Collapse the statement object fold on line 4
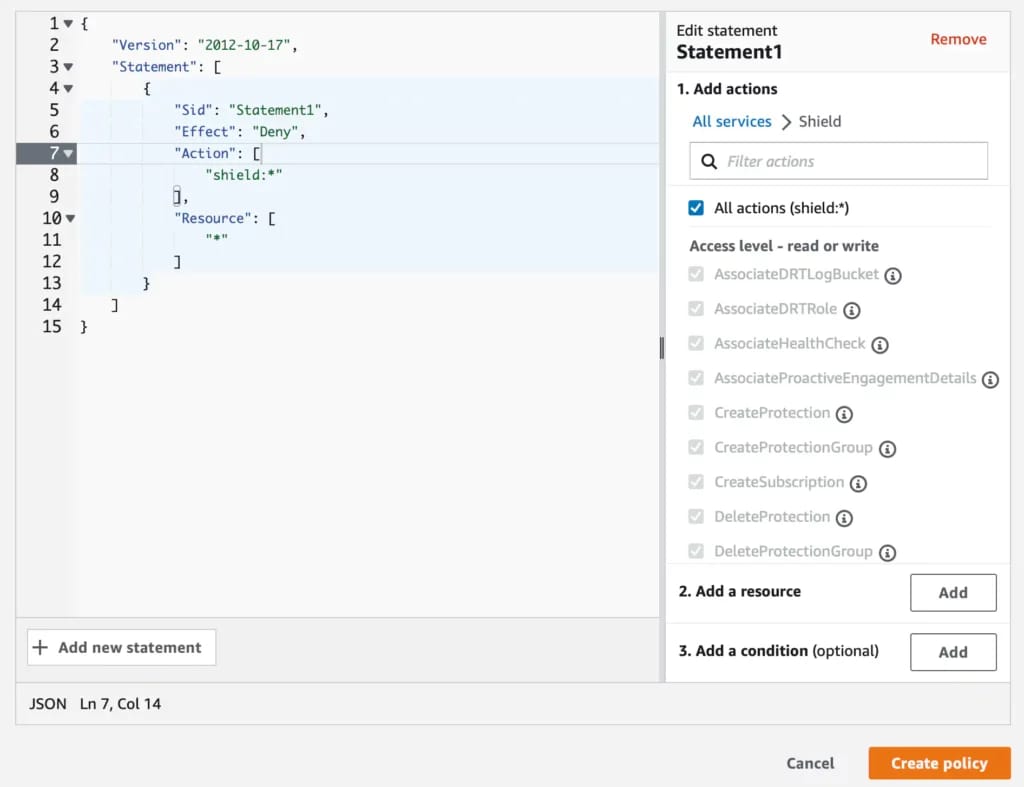1024x787 pixels. tap(68, 88)
